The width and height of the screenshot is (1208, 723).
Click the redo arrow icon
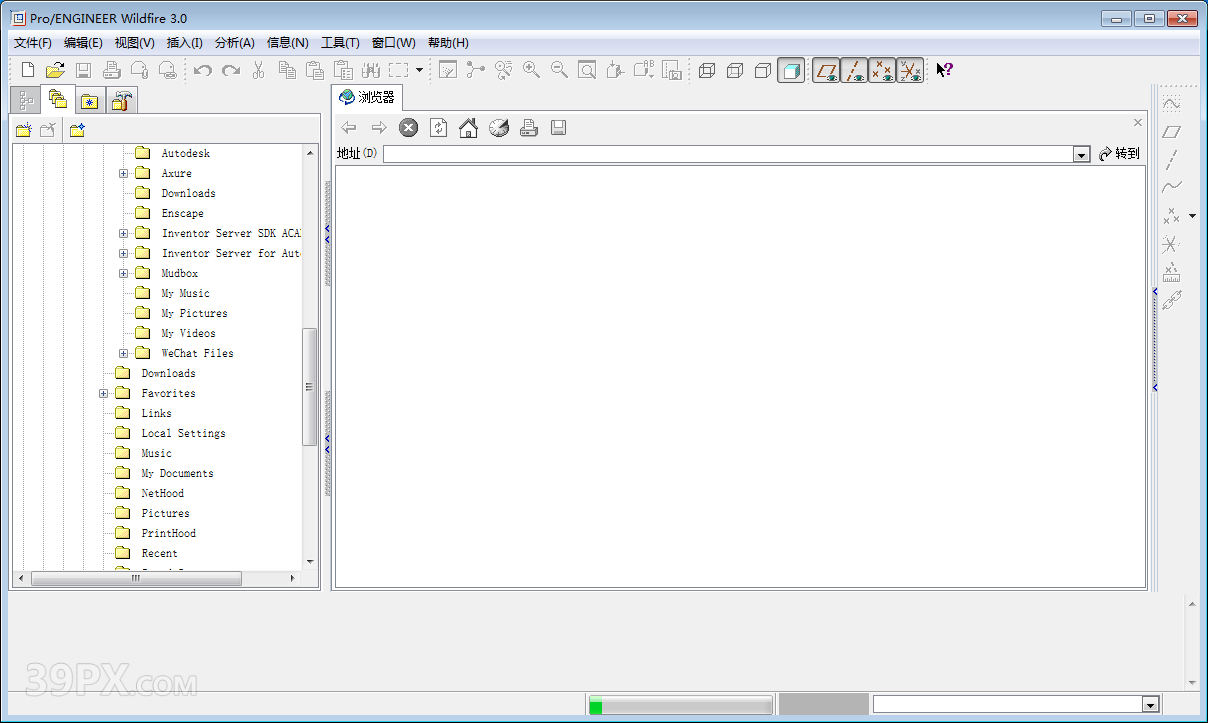click(231, 70)
